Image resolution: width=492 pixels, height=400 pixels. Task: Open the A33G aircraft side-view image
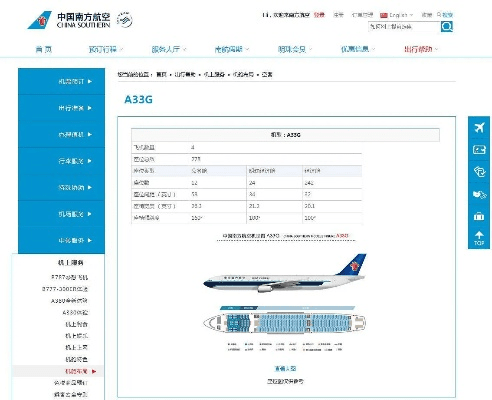(x=285, y=273)
